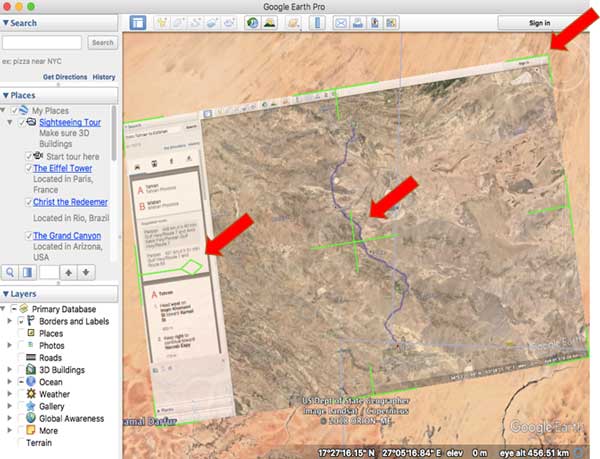Click the magnifier search icon below Places
Image resolution: width=600 pixels, height=459 pixels.
pos(10,272)
